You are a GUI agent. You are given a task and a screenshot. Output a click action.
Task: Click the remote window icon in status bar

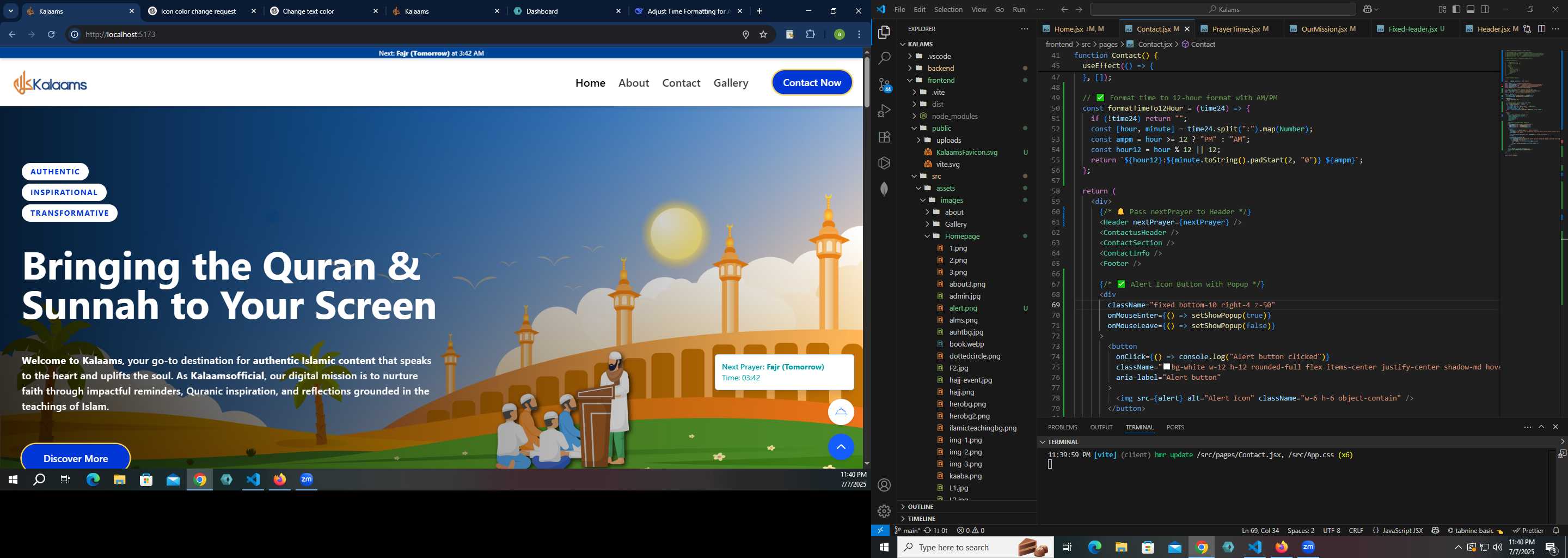tap(880, 531)
